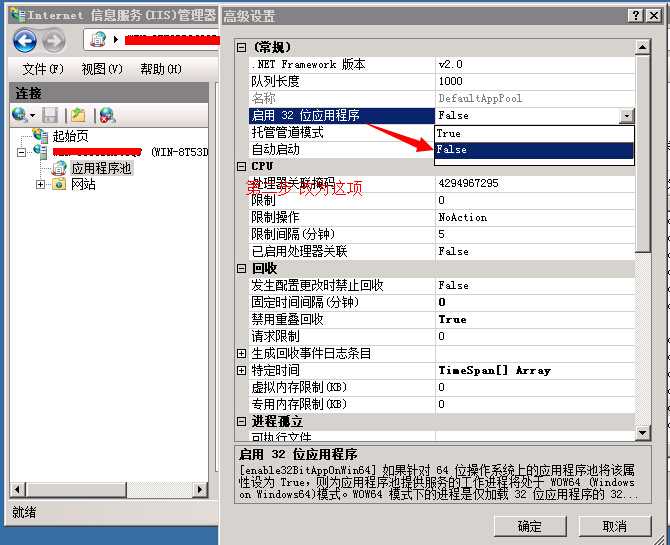Click the 网站 folder icon in the tree
The height and width of the screenshot is (545, 670).
coord(59,184)
